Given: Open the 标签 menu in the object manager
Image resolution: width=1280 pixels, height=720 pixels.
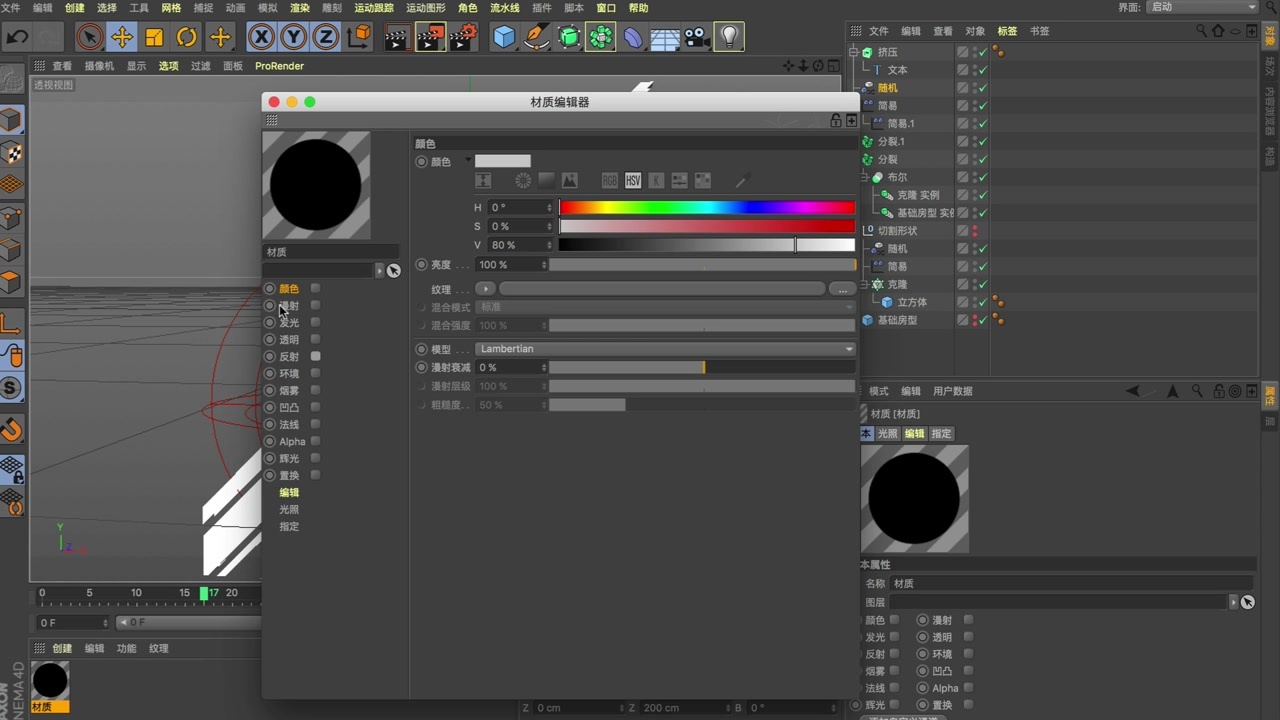Looking at the screenshot, I should click(x=1007, y=31).
